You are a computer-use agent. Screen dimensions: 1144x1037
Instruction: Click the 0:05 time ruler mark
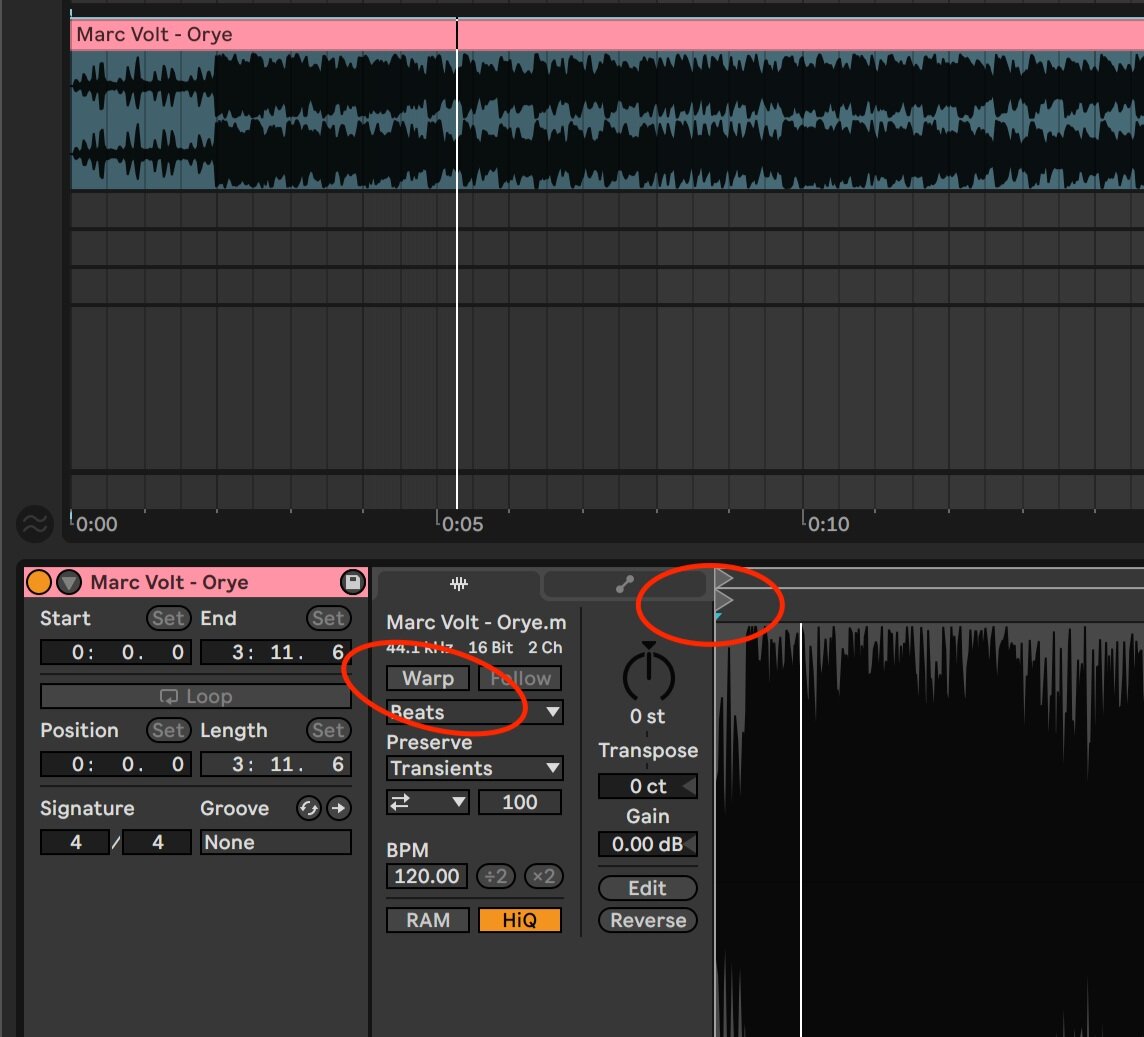(463, 524)
